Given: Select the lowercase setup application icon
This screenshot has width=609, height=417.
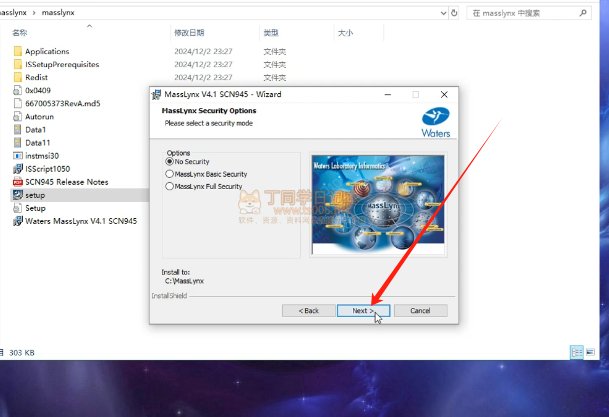Looking at the screenshot, I should (17, 195).
